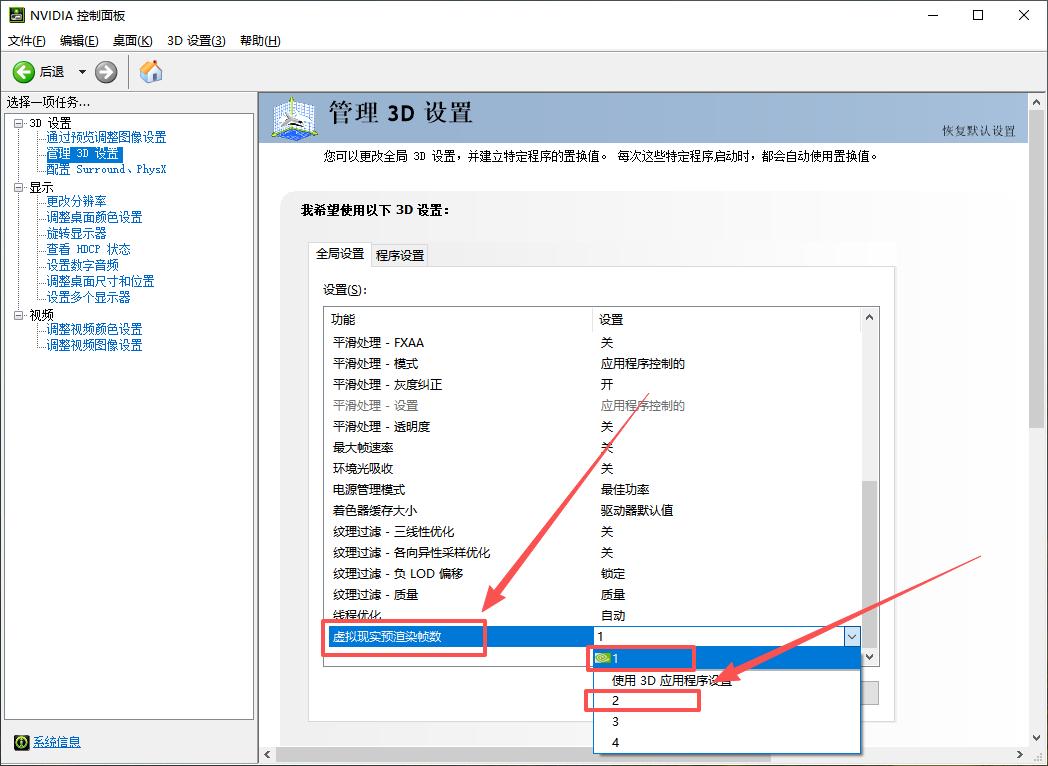The width and height of the screenshot is (1048, 766).
Task: Open 更改分辨率 in the tree
Action: (76, 201)
